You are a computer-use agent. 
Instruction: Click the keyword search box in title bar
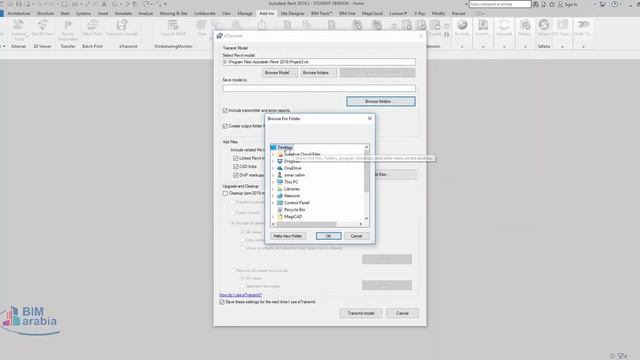click(500, 4)
